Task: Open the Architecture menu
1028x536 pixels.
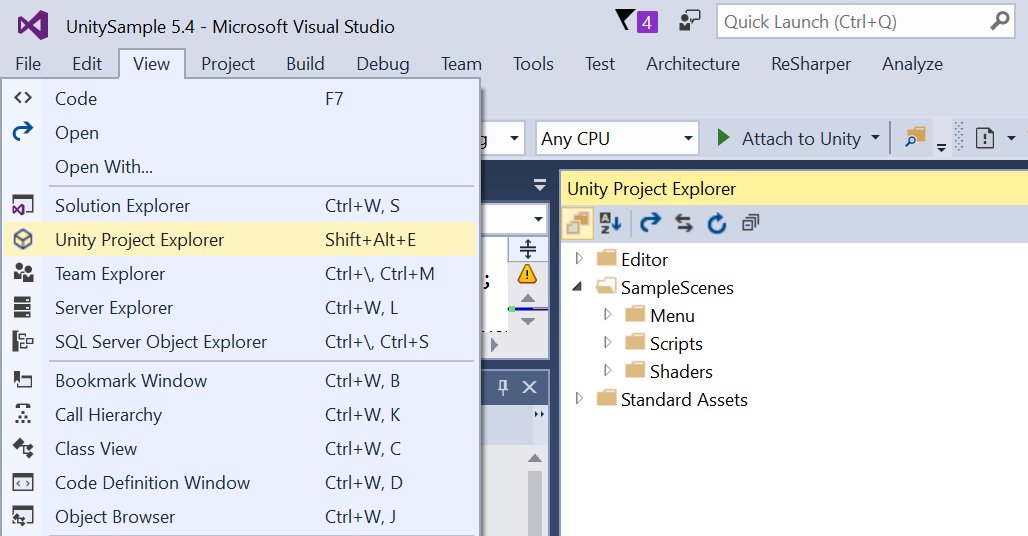Action: 693,64
